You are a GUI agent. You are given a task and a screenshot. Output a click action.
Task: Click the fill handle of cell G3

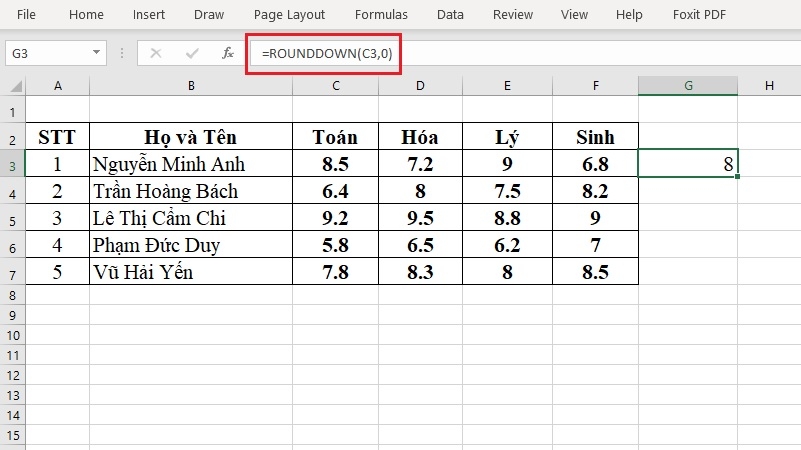pyautogui.click(x=738, y=176)
